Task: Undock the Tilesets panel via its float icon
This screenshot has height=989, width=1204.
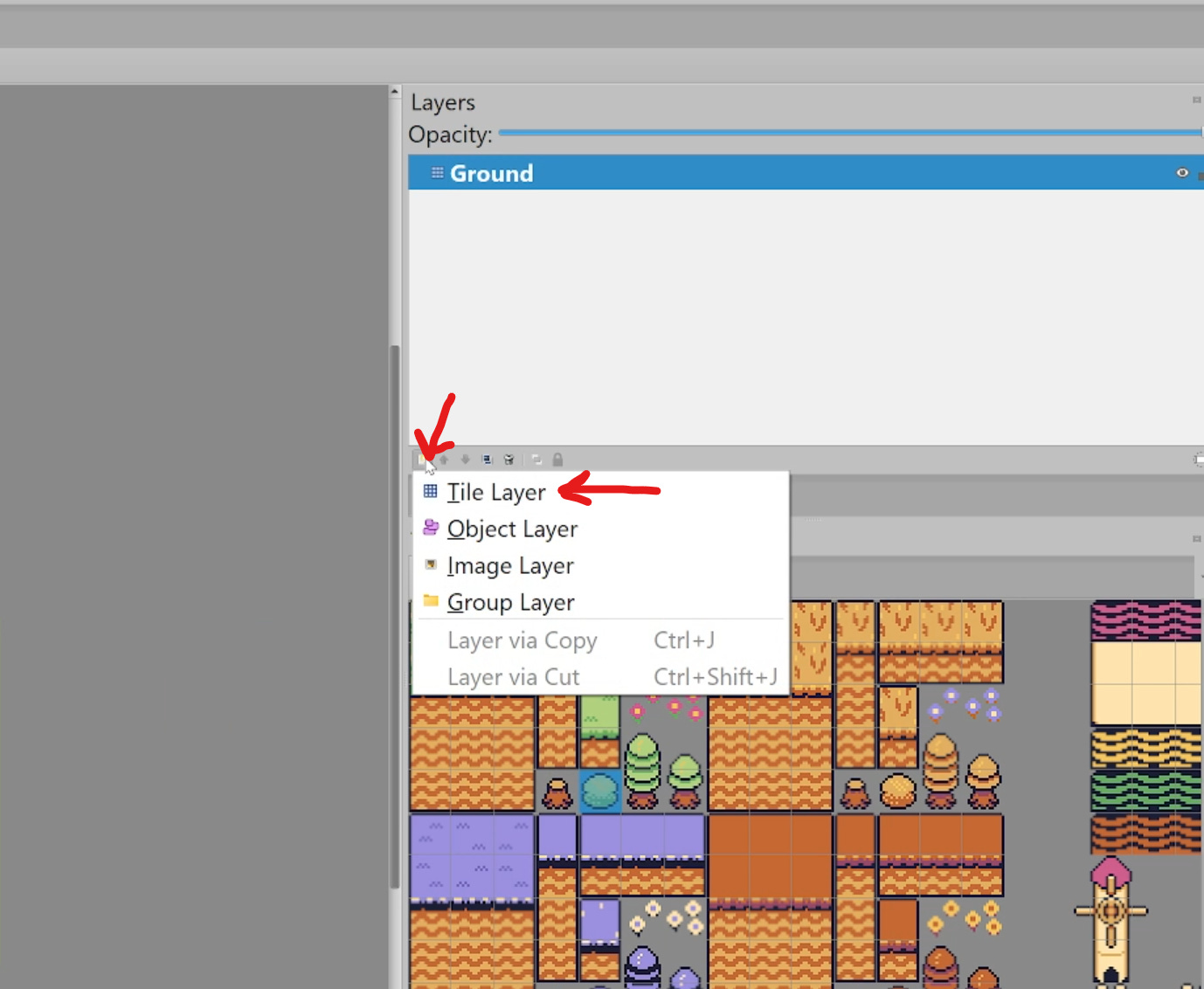Action: tap(1197, 539)
